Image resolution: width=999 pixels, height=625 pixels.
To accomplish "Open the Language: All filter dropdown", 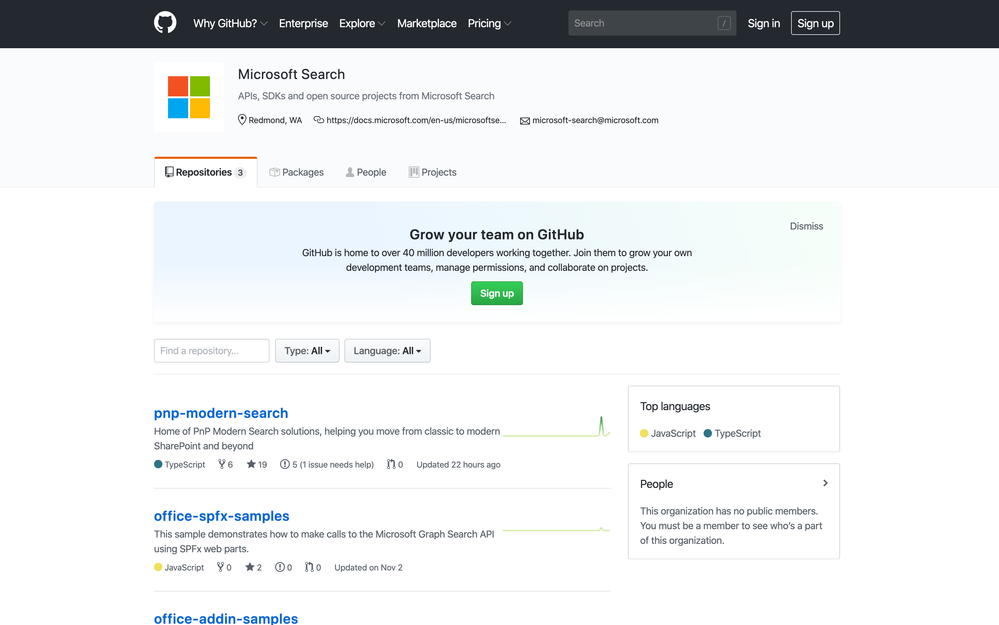I will pos(387,350).
